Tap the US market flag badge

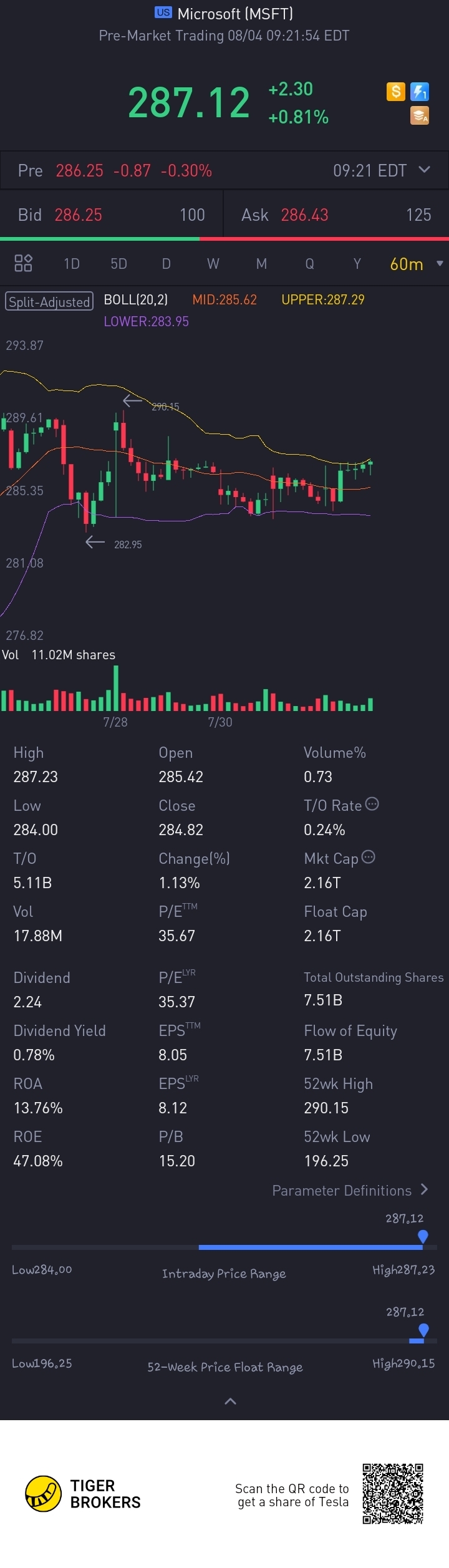point(163,12)
